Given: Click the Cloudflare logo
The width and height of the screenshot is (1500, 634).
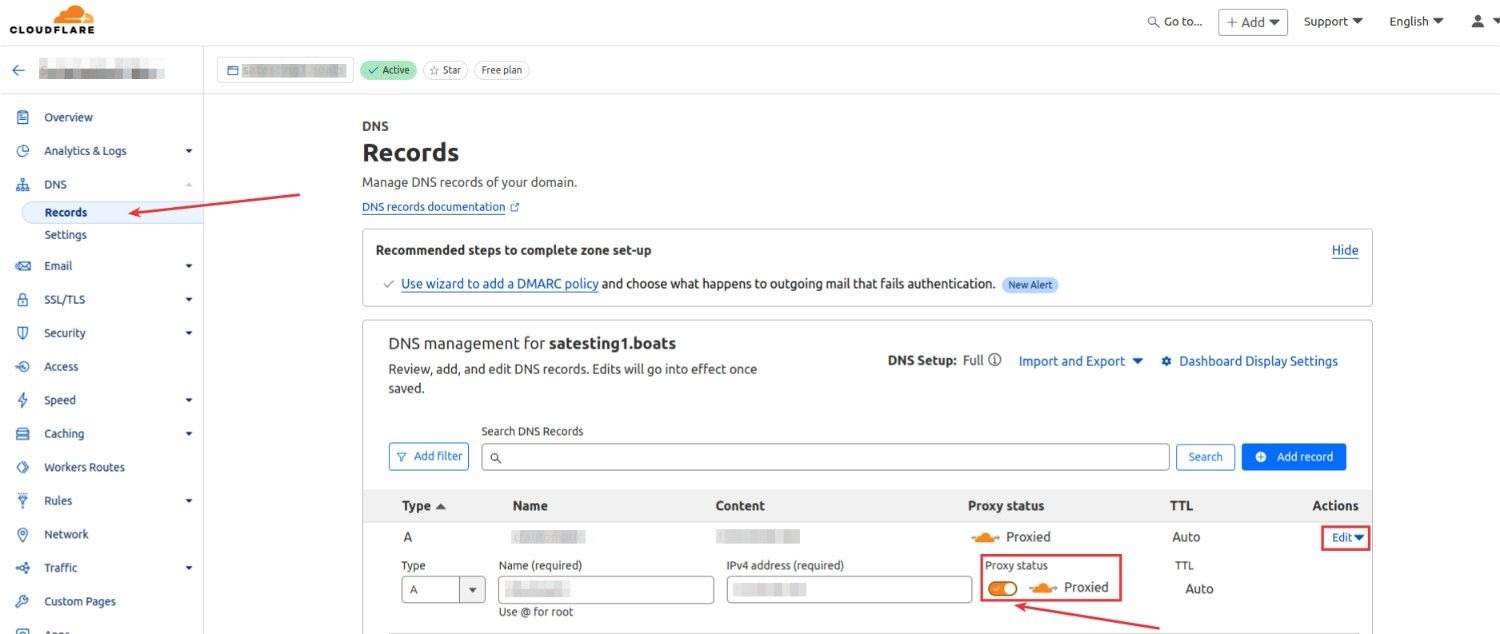Looking at the screenshot, I should click(52, 20).
